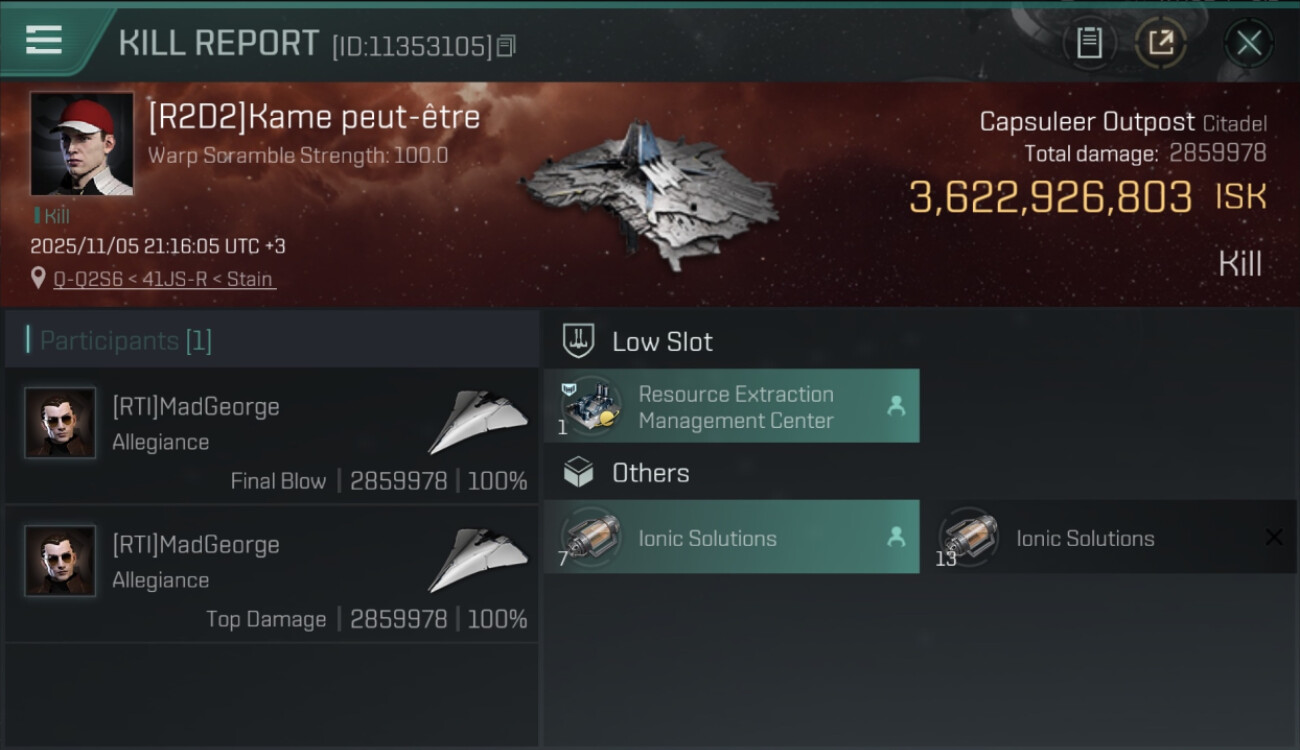
Task: Click MadGeorge's Top Damage portrait
Action: tap(60, 561)
